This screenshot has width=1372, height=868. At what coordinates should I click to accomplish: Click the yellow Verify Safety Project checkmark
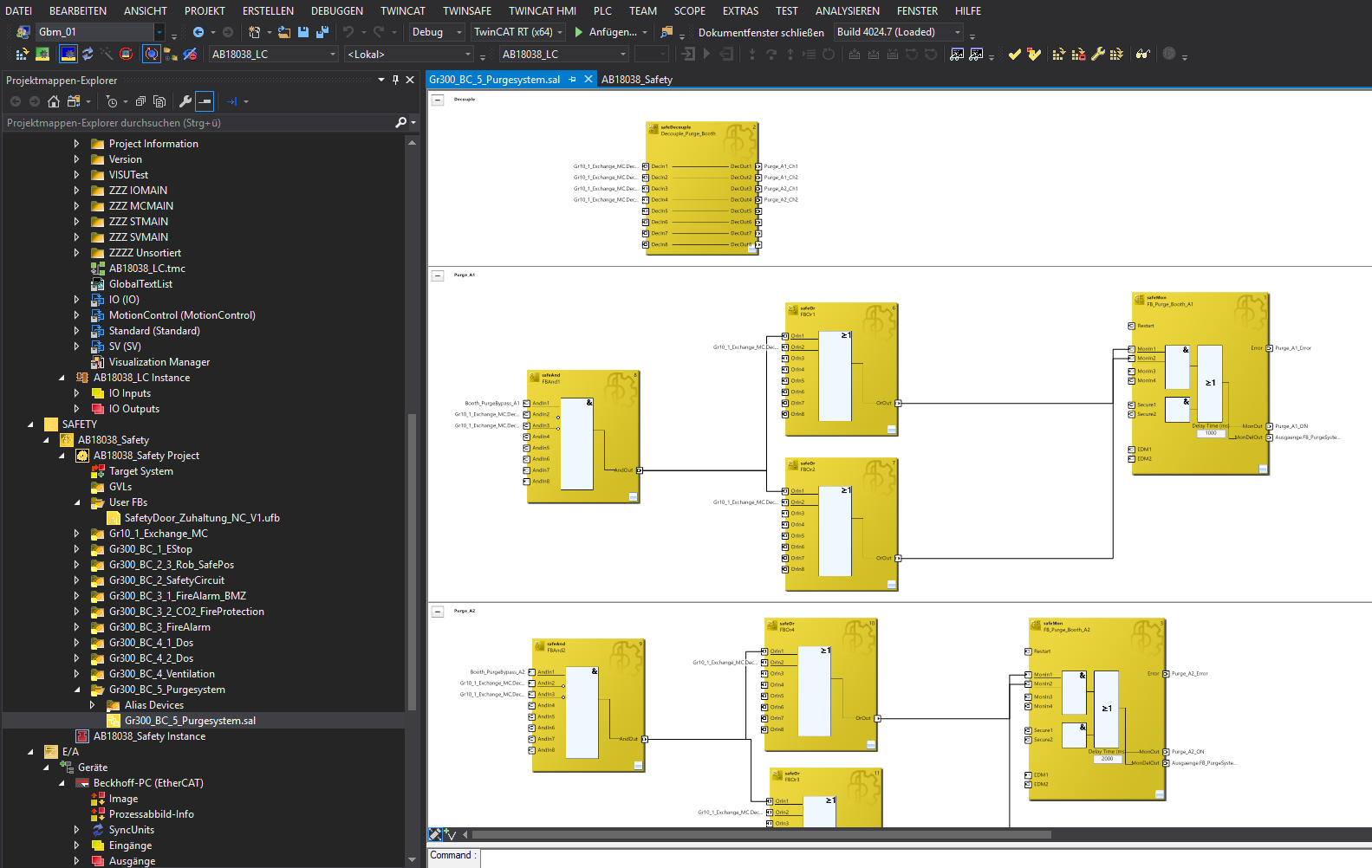click(1014, 54)
